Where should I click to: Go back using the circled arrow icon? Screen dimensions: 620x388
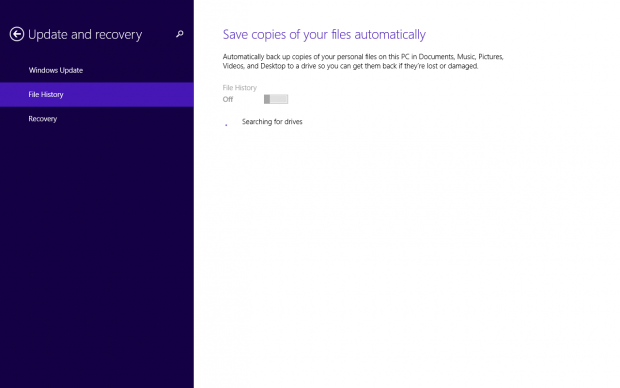coord(17,34)
